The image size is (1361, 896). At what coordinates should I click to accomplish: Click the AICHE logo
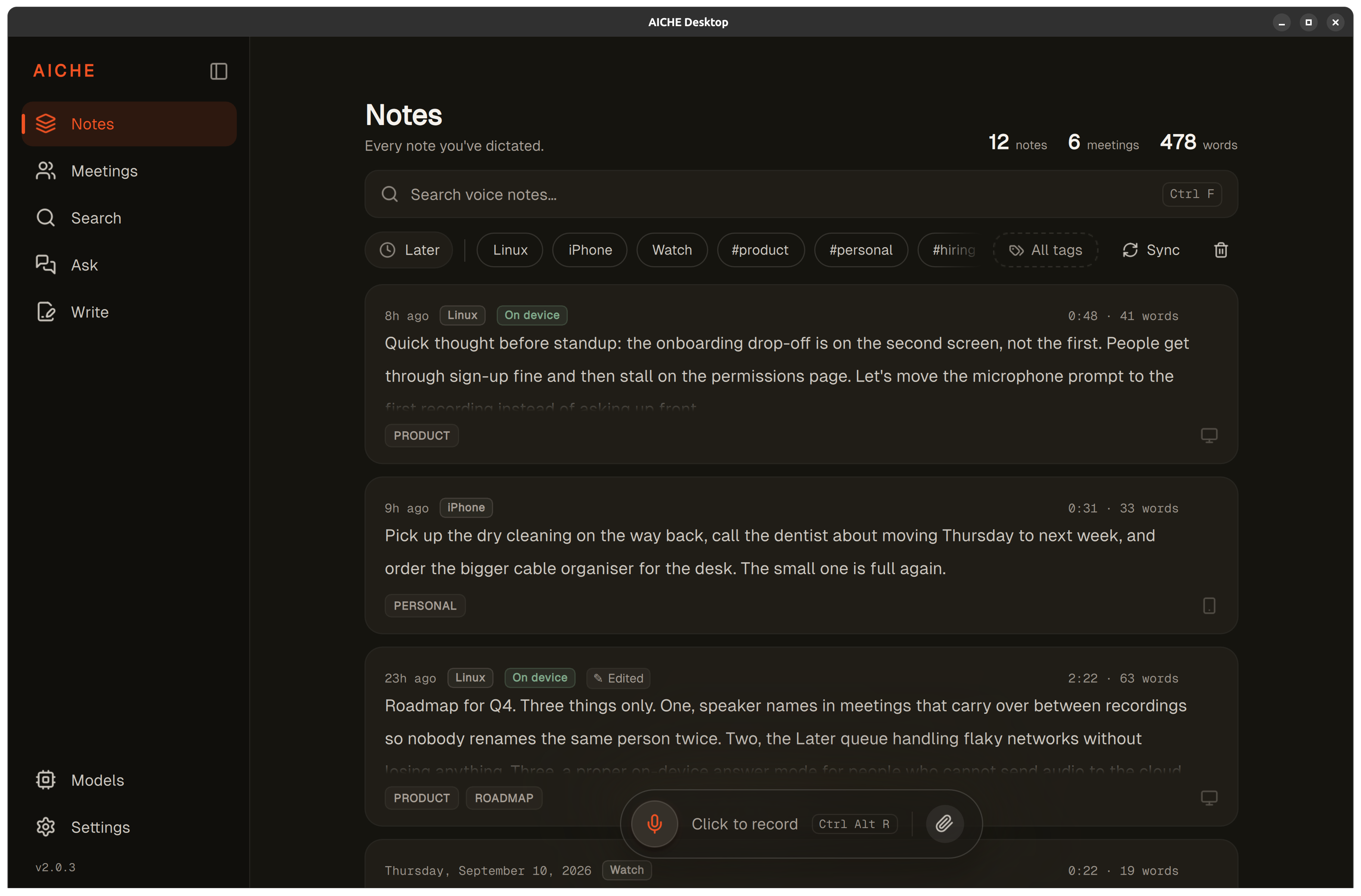click(64, 71)
